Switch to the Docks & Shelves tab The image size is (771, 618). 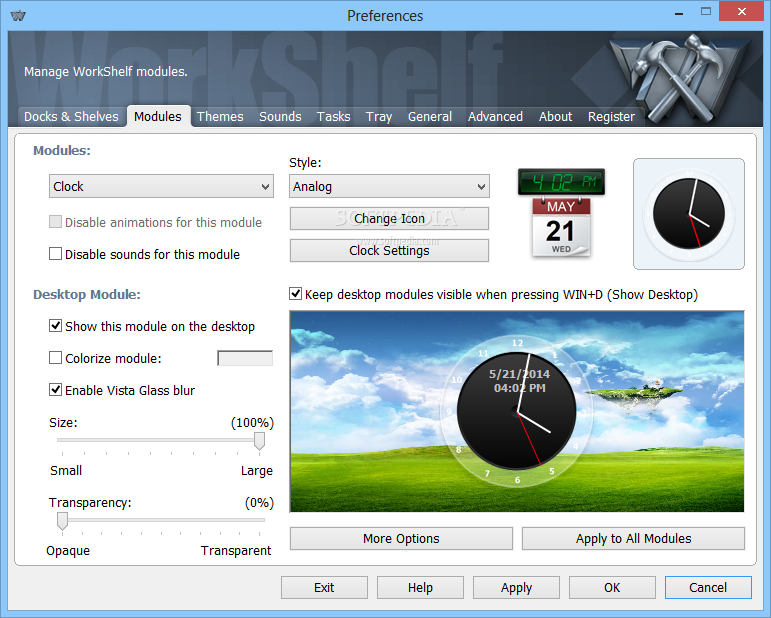coord(71,117)
